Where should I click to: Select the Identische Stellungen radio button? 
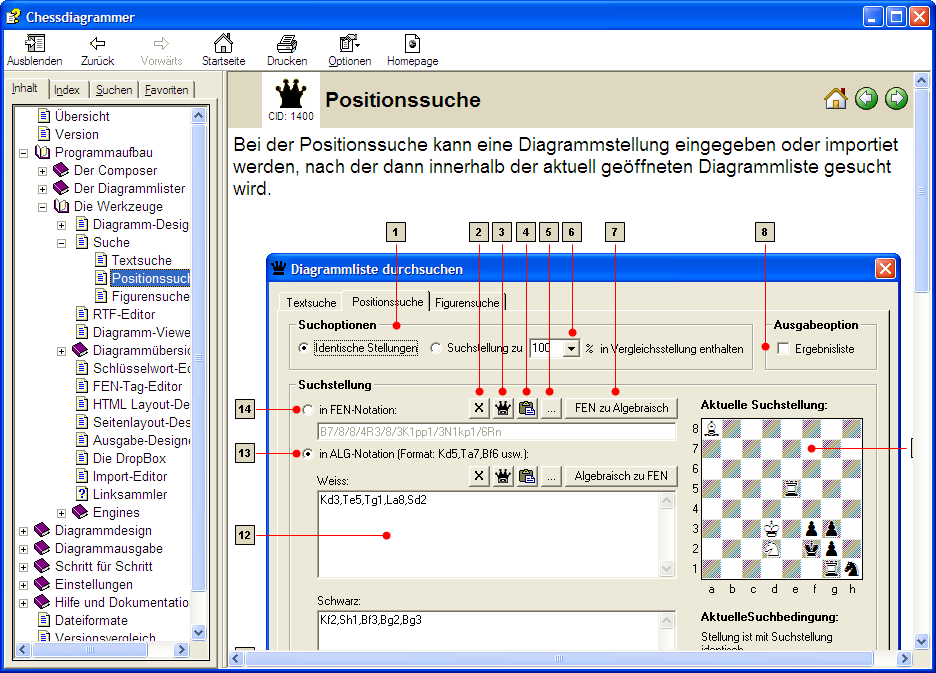(304, 348)
